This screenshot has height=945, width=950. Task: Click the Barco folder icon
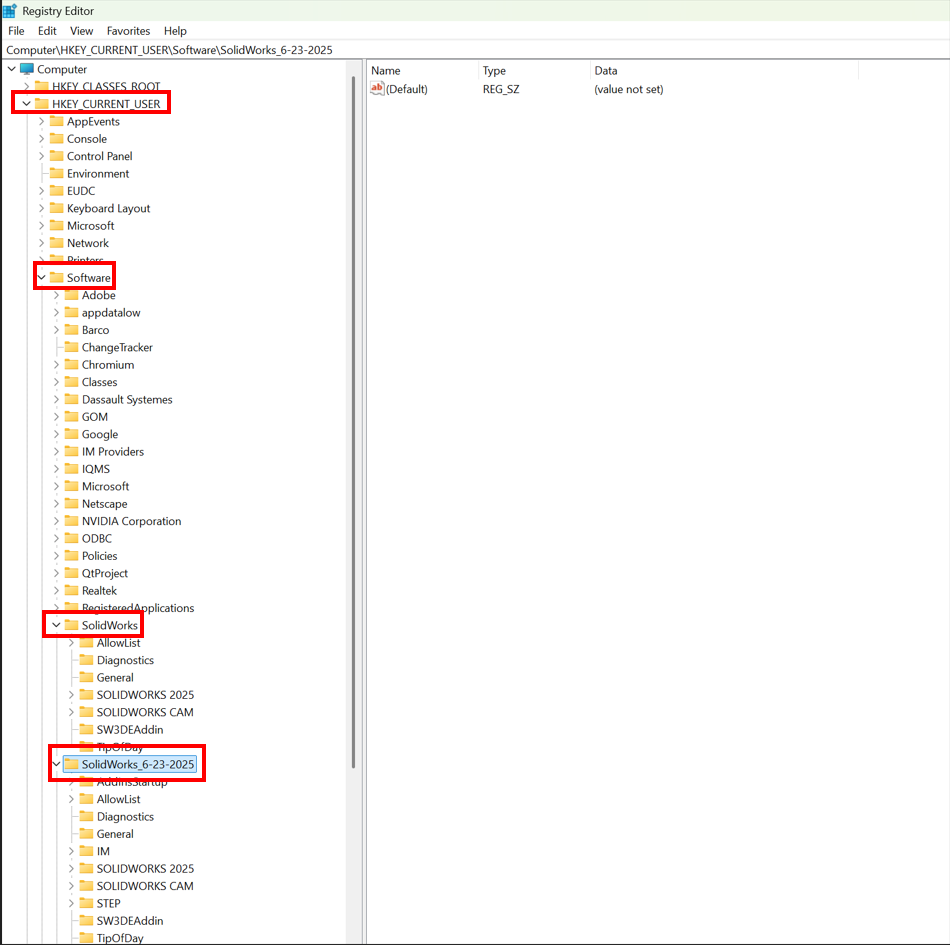pos(71,330)
